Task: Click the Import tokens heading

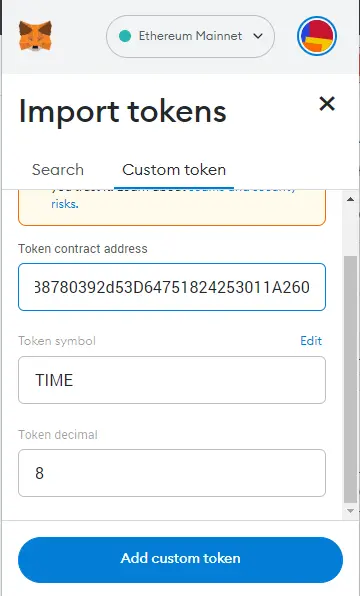Action: pyautogui.click(x=122, y=111)
